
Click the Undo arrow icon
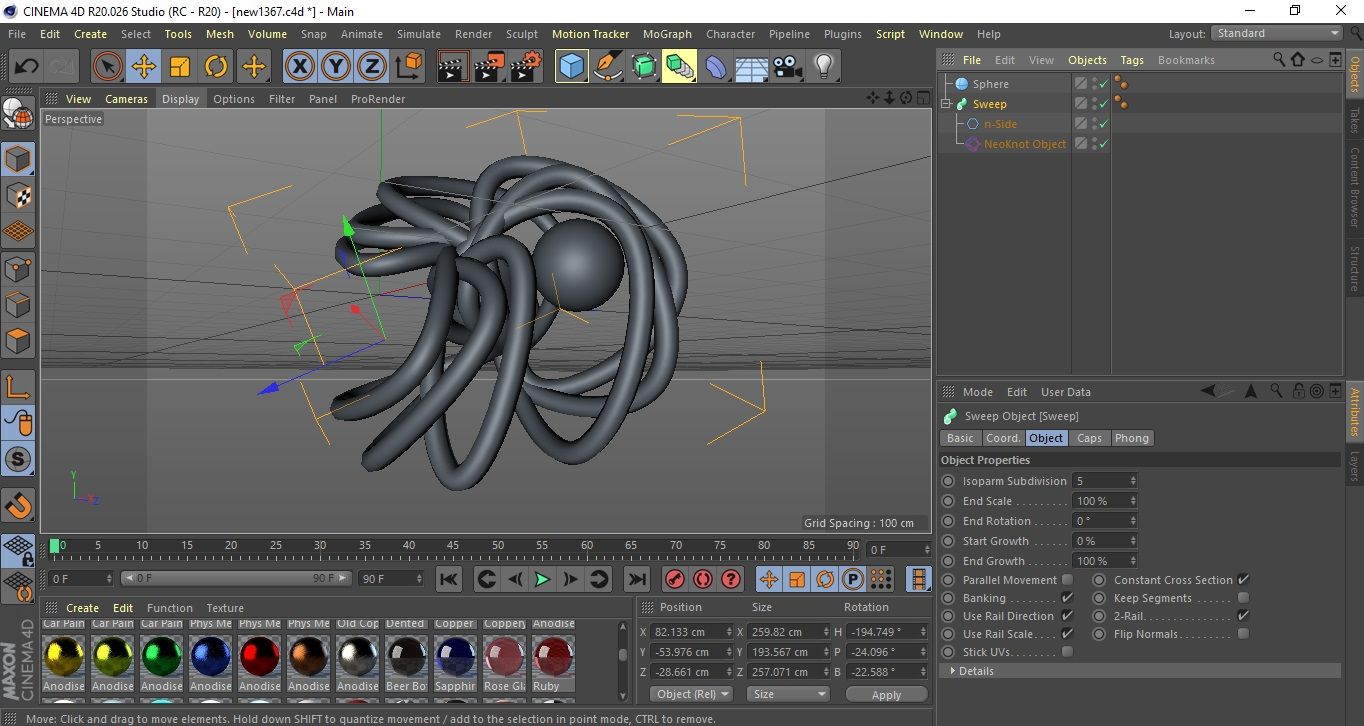pos(27,67)
